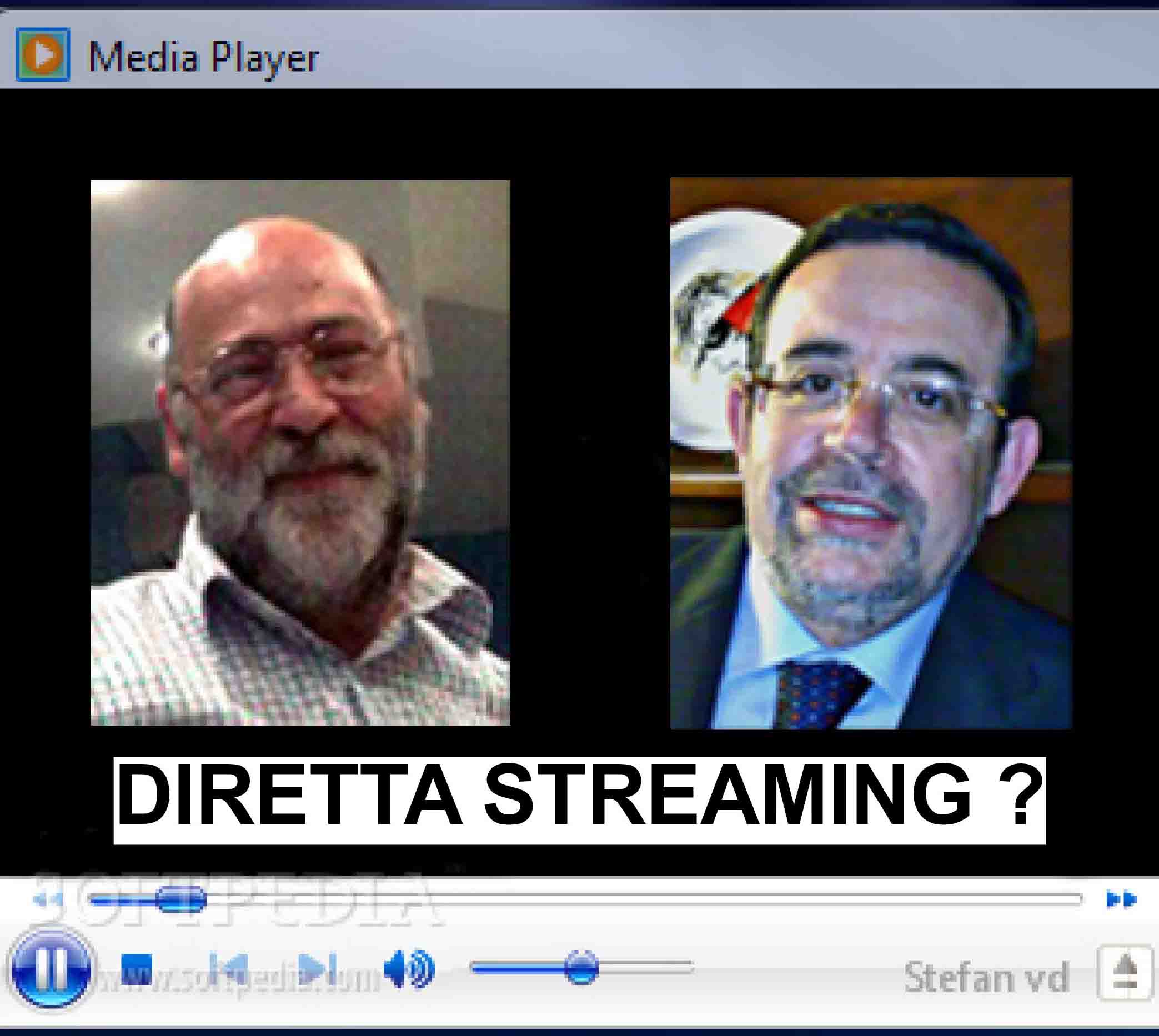Click the Media Player title text
Screen dimensions: 1159x1036
203,57
